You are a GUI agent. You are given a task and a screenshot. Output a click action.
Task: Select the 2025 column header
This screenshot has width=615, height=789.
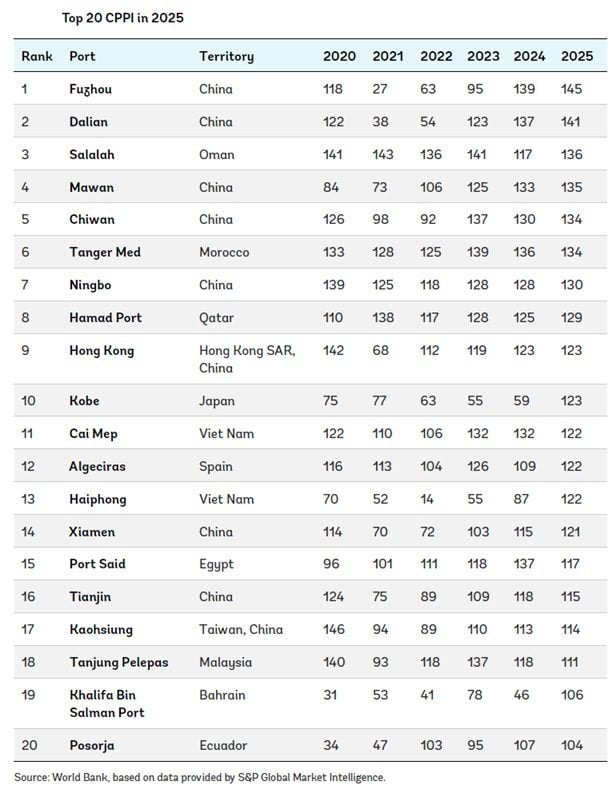(x=577, y=56)
